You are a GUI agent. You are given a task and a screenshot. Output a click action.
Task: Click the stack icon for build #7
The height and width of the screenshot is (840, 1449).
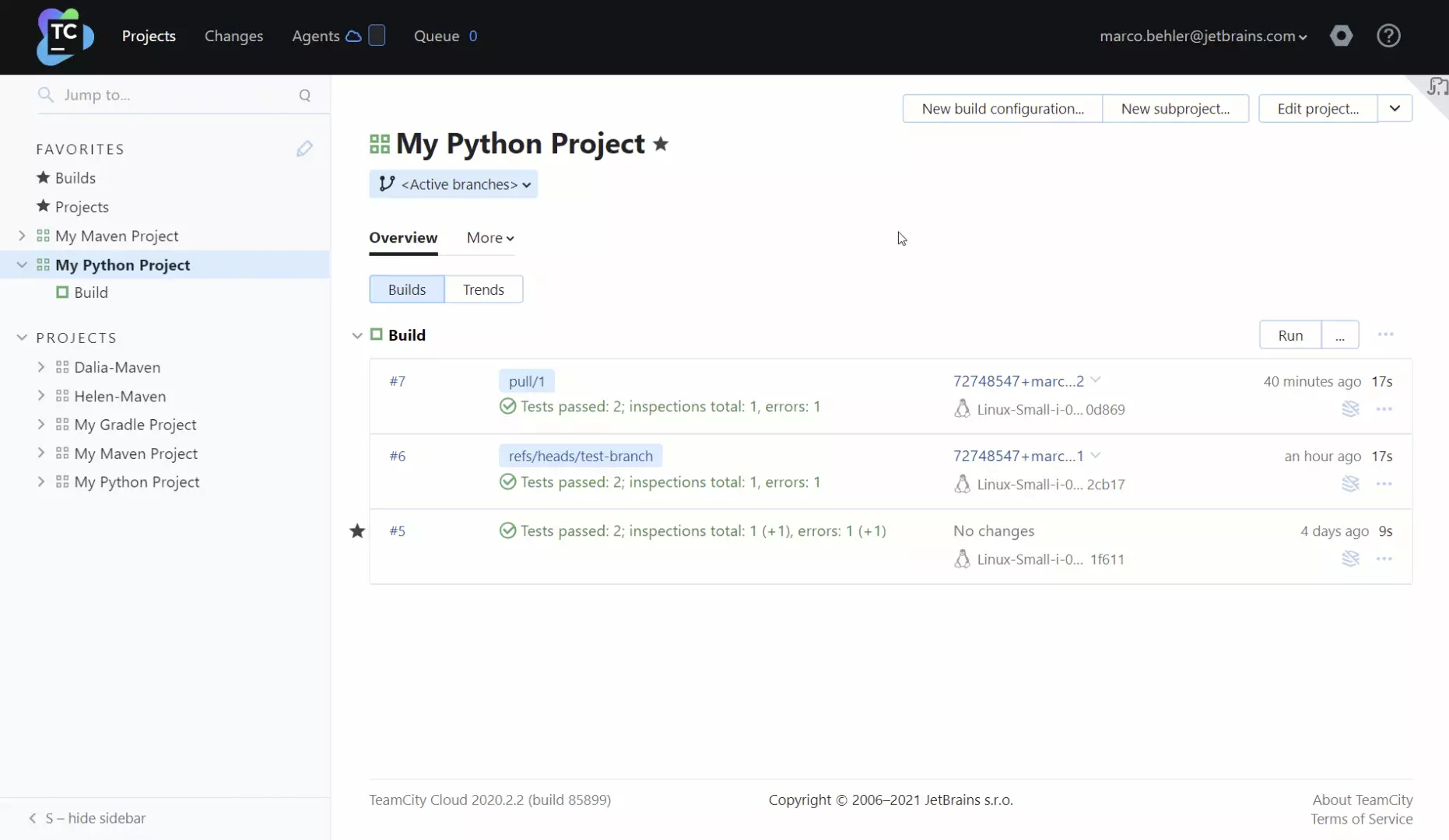(x=1350, y=409)
